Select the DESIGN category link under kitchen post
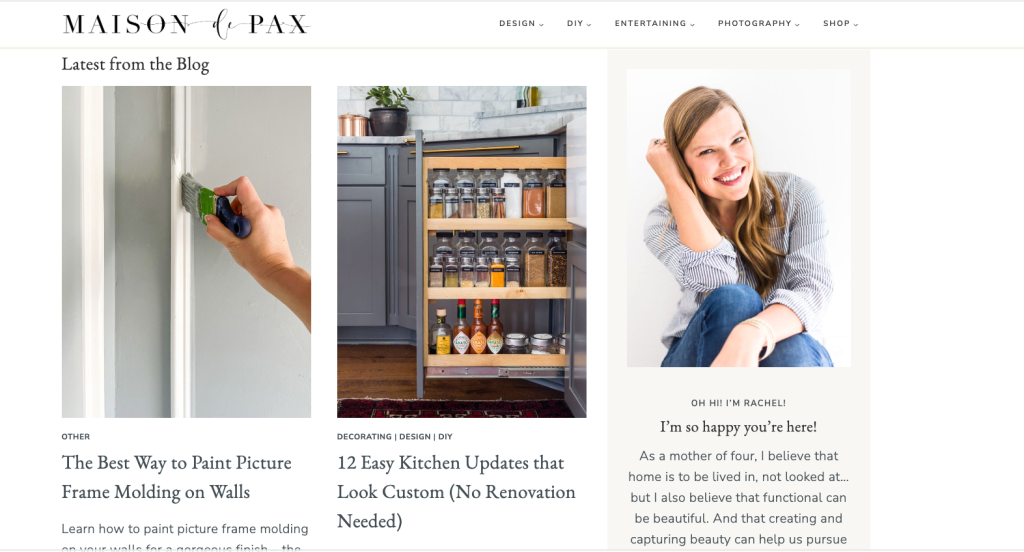Image resolution: width=1024 pixels, height=552 pixels. (x=415, y=436)
